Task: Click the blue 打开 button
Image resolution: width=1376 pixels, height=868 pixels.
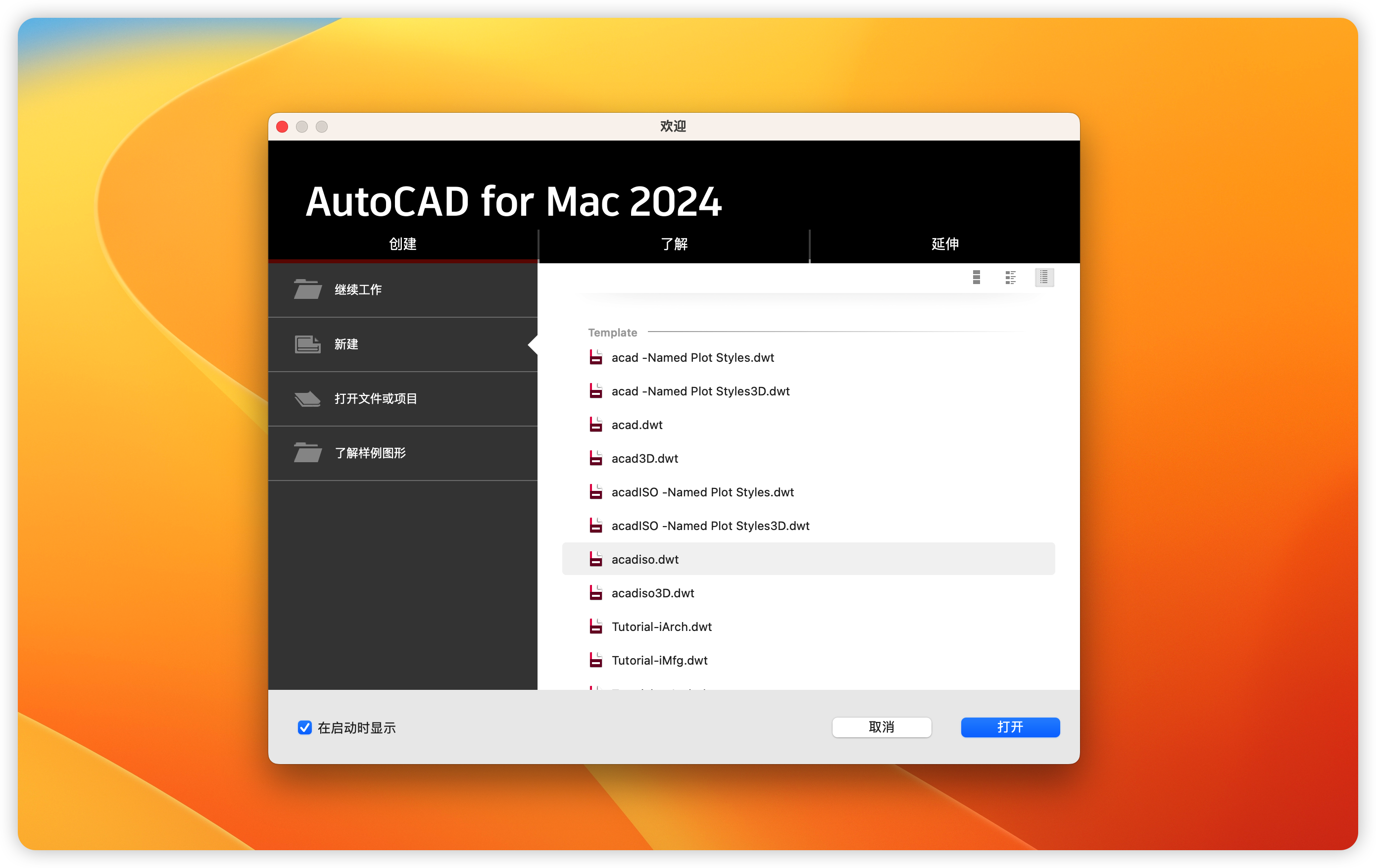Action: coord(1010,727)
